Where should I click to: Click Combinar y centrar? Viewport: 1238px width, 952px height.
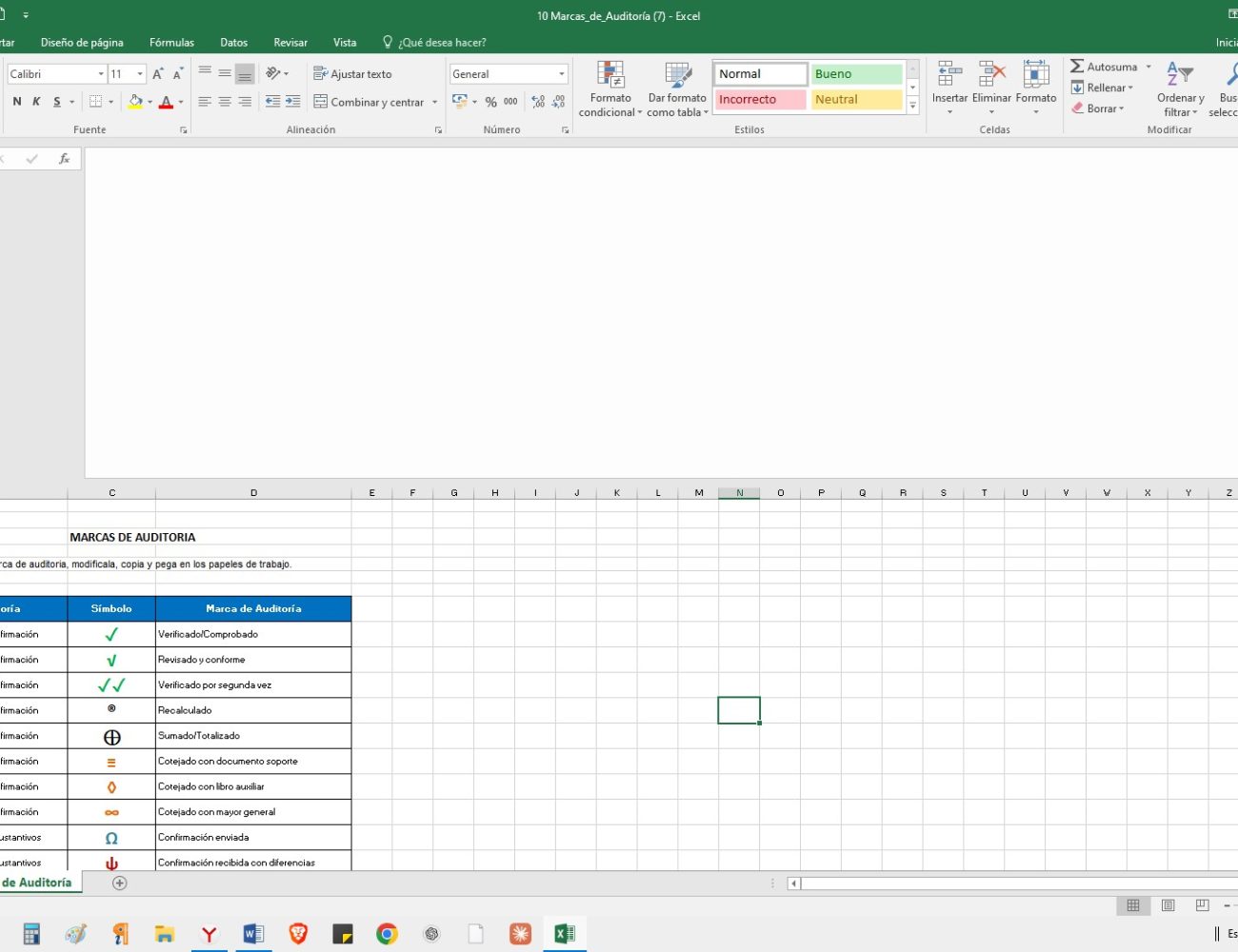click(369, 102)
